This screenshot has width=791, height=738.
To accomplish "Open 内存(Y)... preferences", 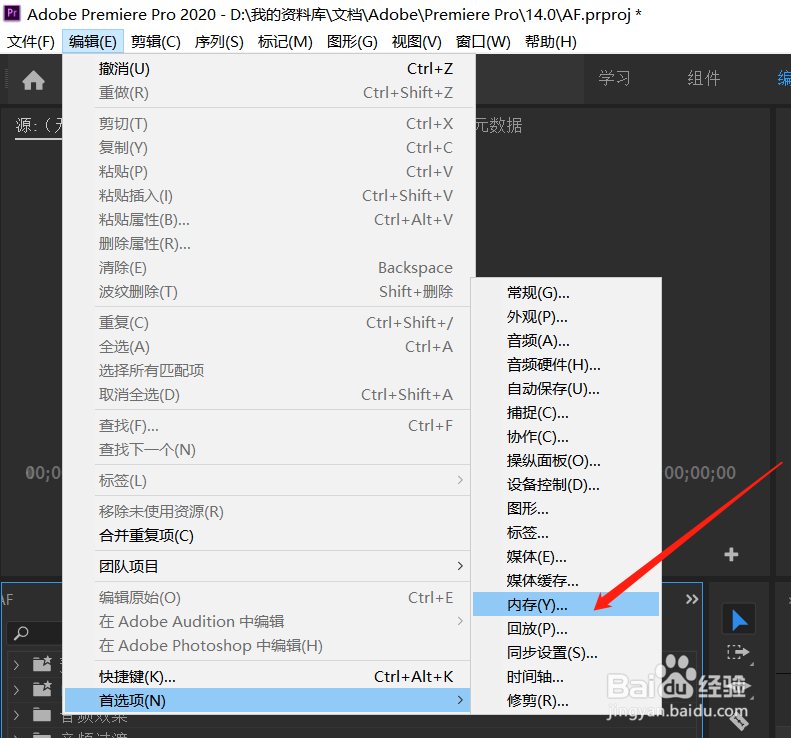I will [x=566, y=604].
